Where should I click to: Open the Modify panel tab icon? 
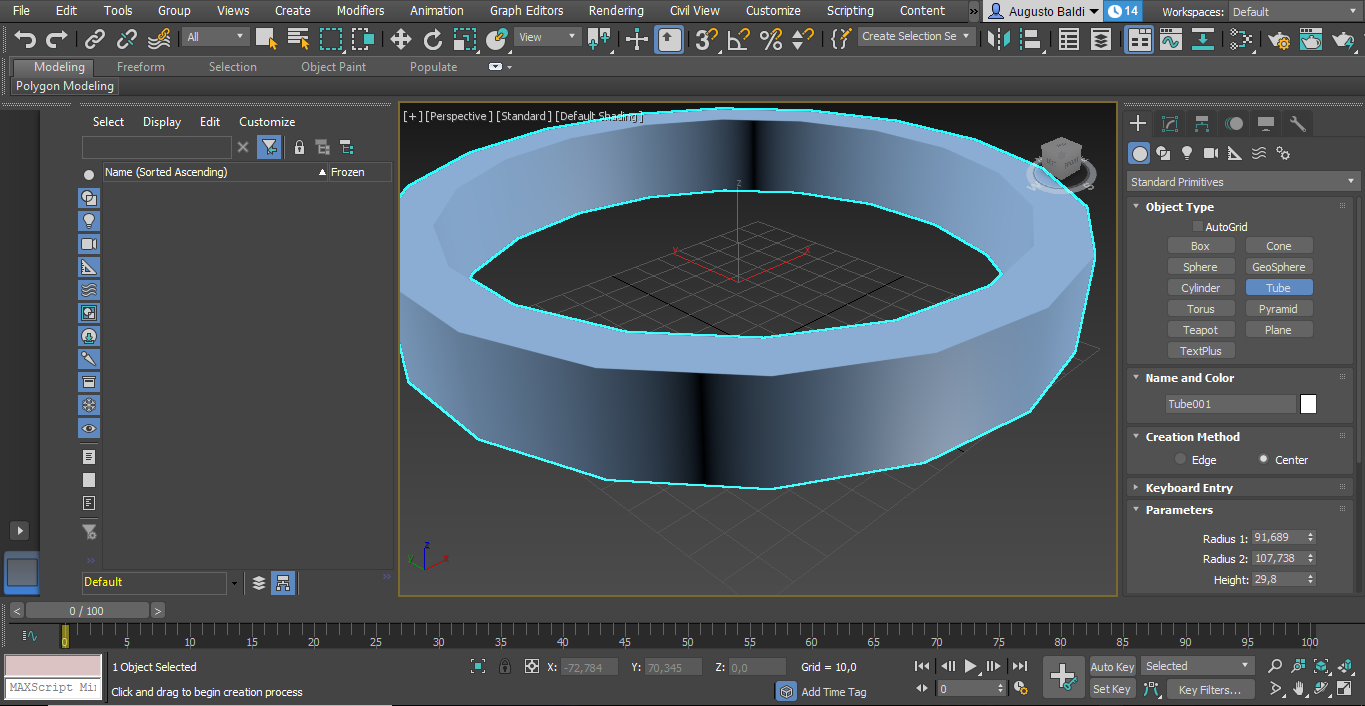pos(1170,124)
